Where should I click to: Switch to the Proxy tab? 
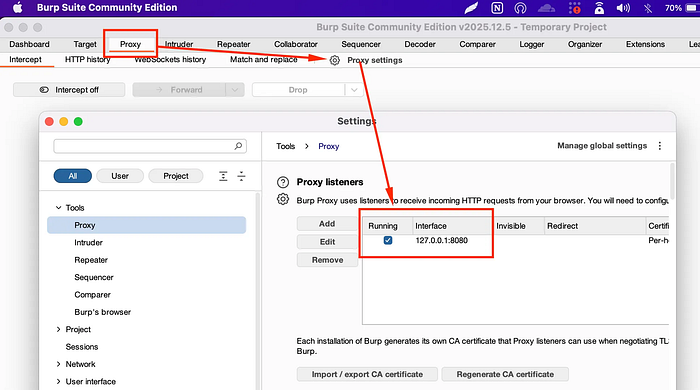click(x=130, y=44)
